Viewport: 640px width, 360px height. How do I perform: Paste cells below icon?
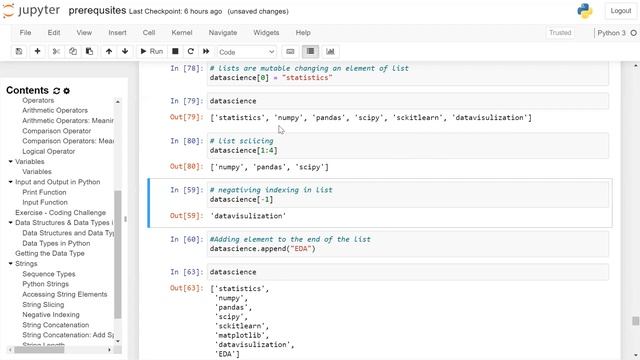pos(89,51)
